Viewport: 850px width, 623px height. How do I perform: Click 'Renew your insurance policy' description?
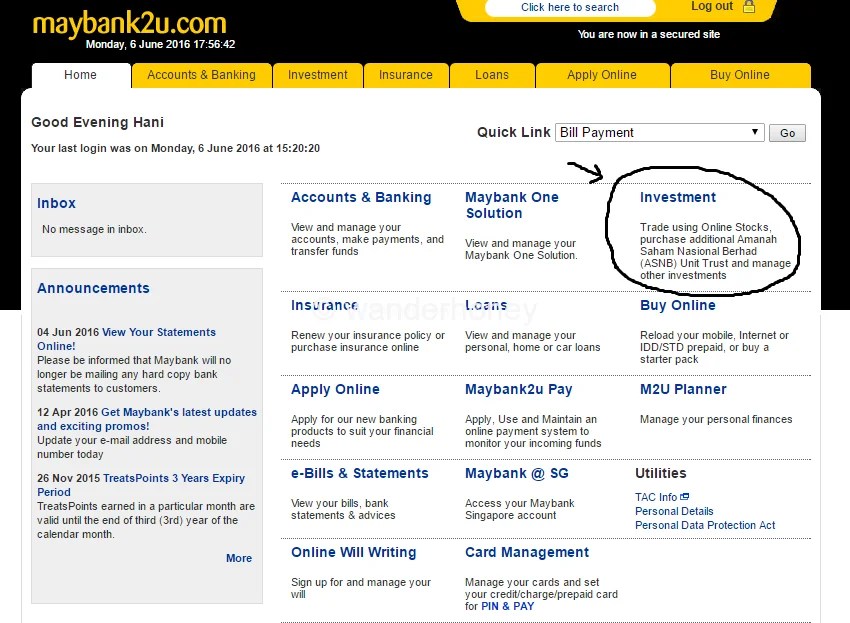click(368, 342)
